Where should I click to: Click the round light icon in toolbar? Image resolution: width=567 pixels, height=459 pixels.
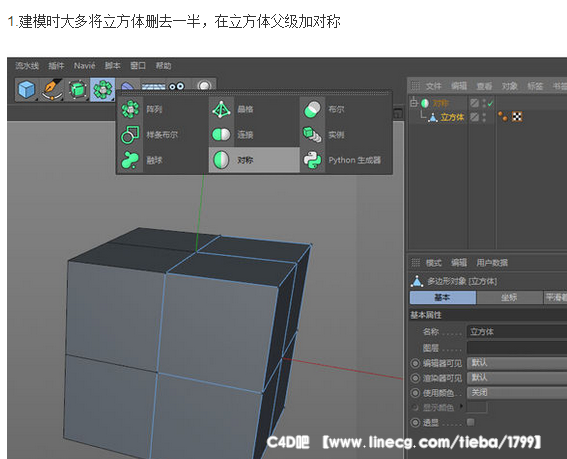[x=204, y=86]
